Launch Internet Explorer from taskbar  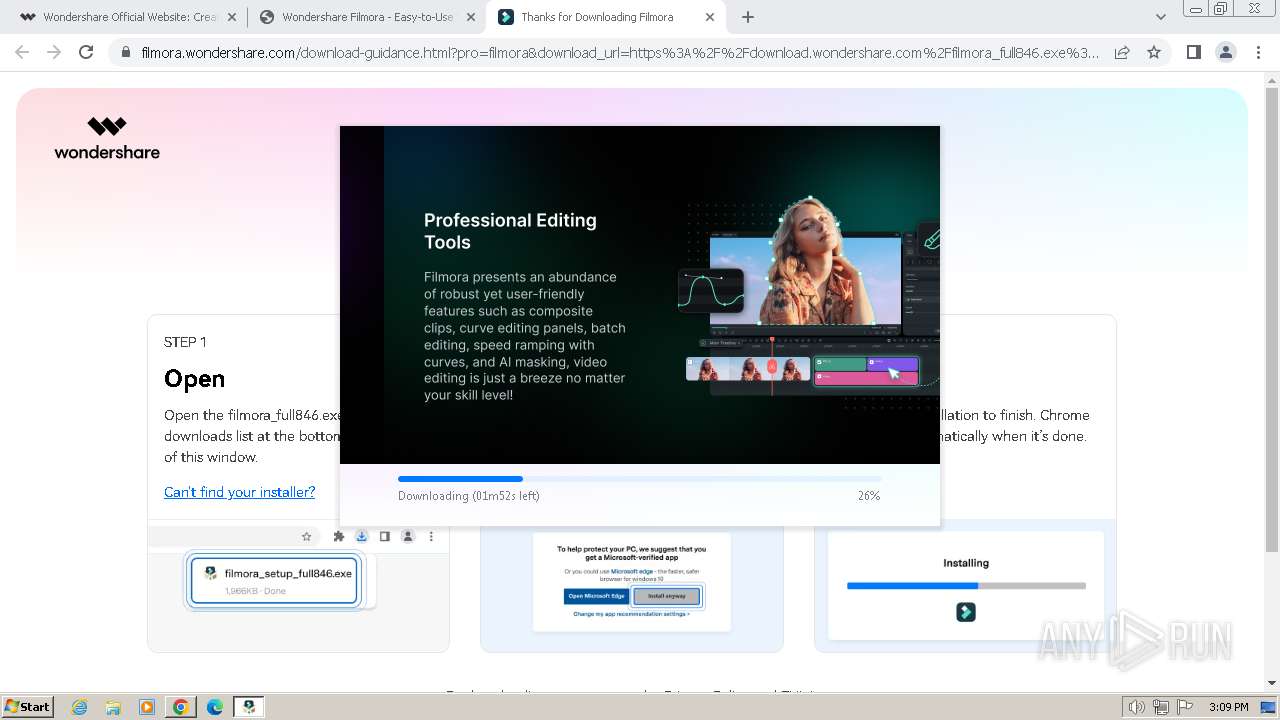(x=79, y=707)
